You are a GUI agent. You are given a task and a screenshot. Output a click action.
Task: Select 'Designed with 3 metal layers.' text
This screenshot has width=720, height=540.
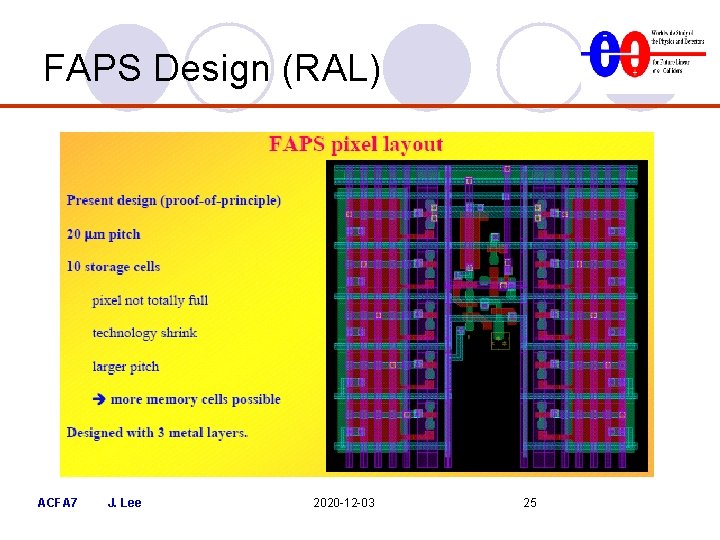point(157,433)
